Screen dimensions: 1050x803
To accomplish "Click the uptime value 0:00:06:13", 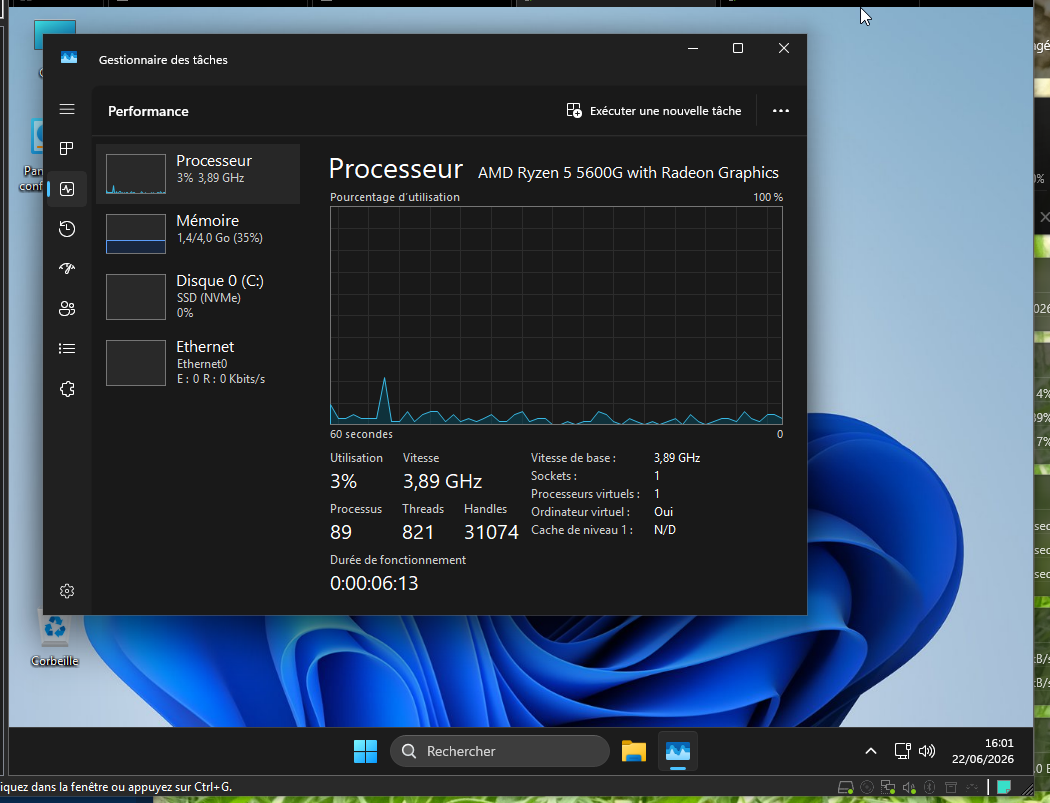I will (x=374, y=583).
